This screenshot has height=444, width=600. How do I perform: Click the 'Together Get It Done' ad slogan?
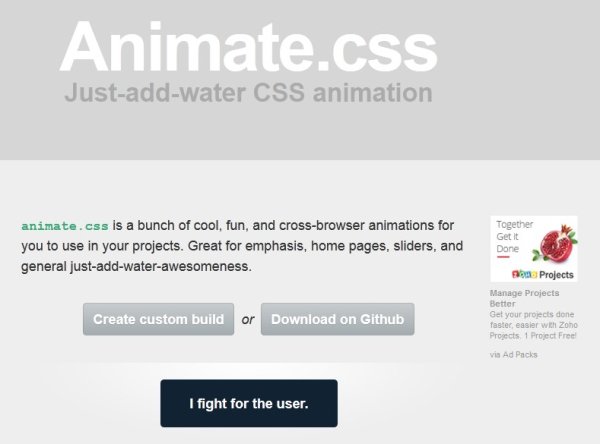(x=514, y=237)
